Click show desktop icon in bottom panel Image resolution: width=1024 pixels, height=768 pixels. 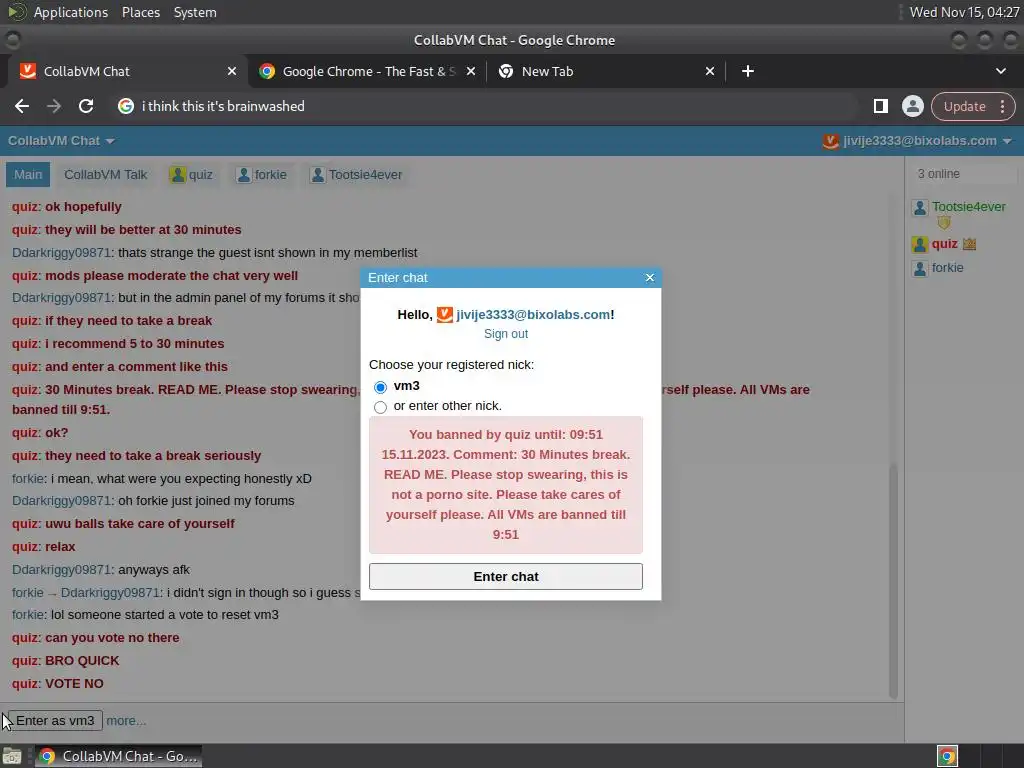12,756
